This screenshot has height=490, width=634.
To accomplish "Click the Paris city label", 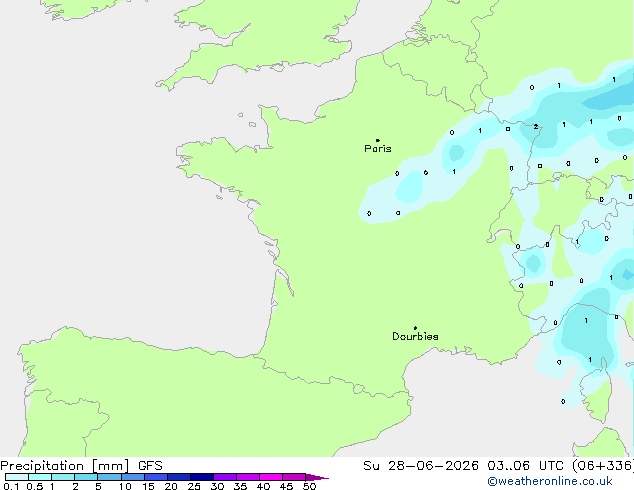I will (378, 148).
